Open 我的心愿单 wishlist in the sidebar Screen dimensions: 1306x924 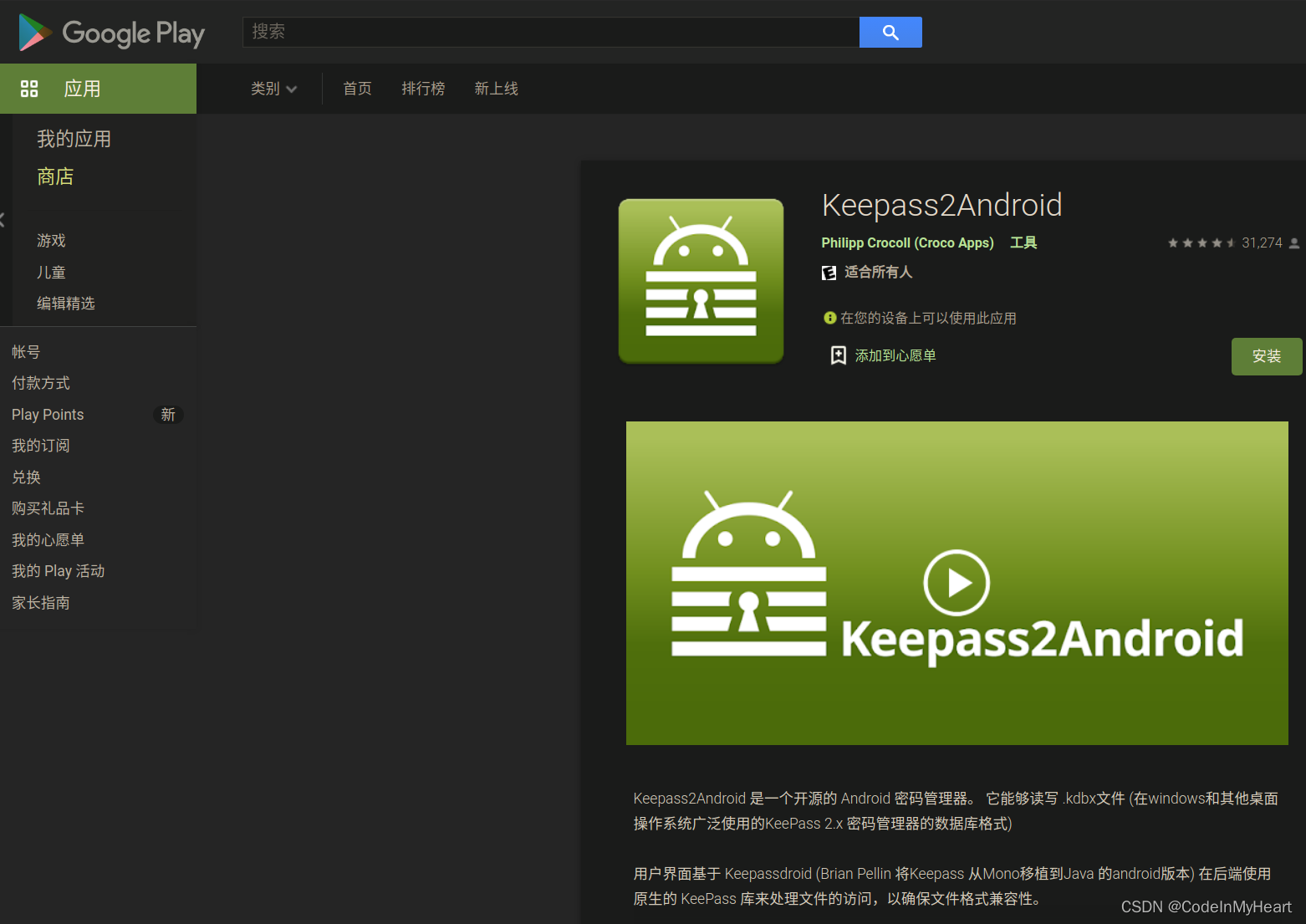pos(48,540)
